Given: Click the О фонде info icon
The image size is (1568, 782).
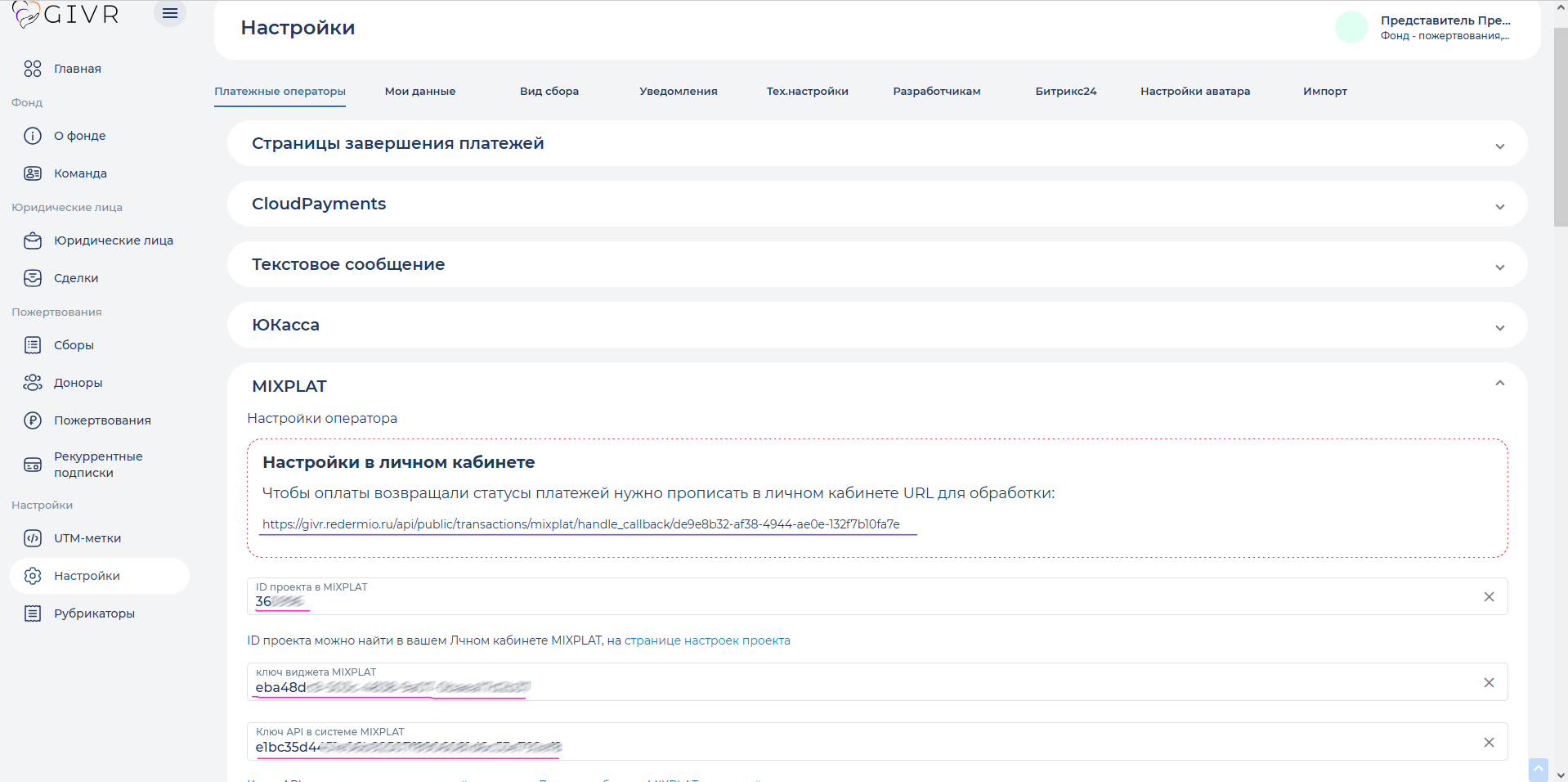Looking at the screenshot, I should 33,136.
